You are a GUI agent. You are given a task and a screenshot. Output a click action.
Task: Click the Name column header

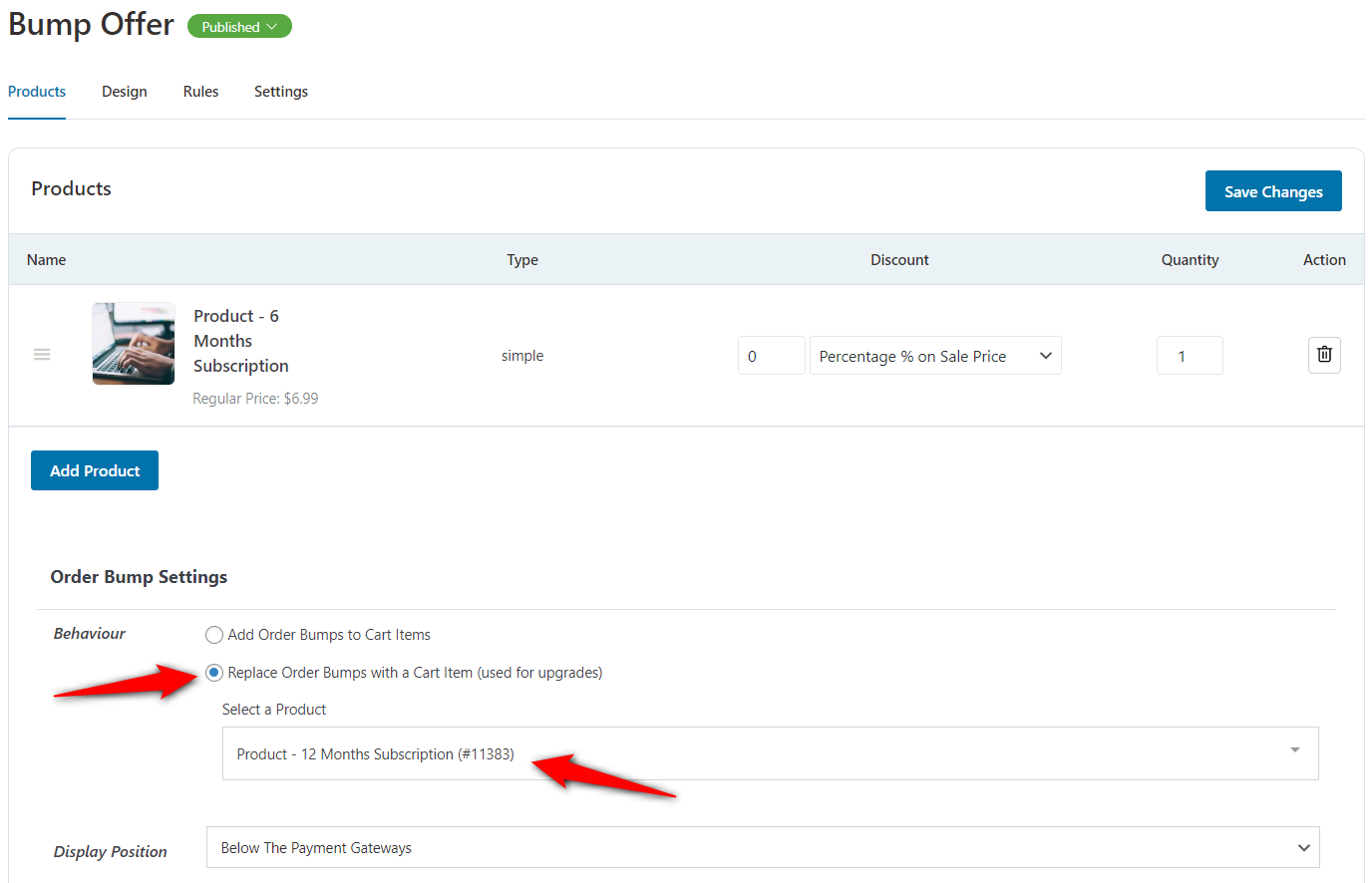(x=47, y=260)
